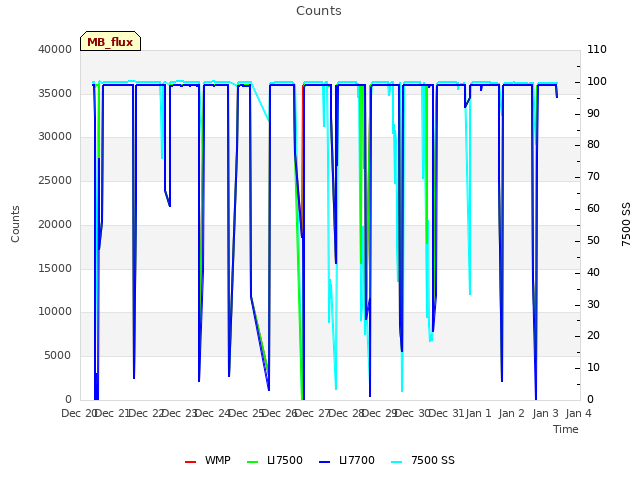
Task: Click the 'Jan 3' date label
Action: pyautogui.click(x=545, y=413)
